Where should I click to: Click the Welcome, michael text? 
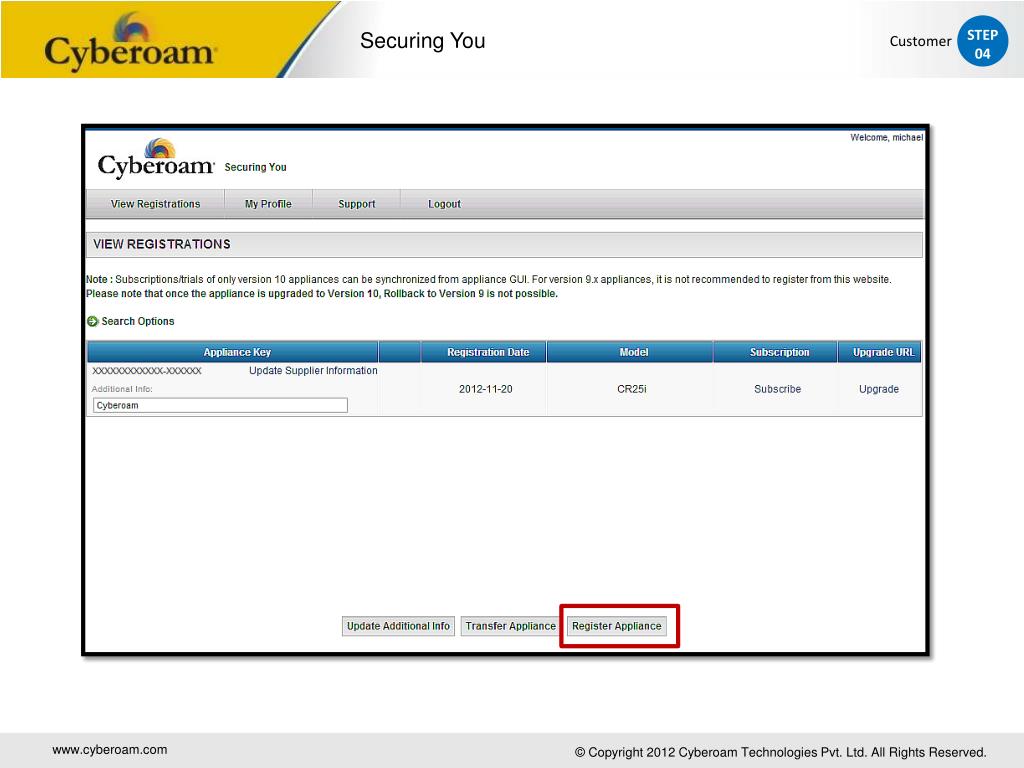[886, 137]
